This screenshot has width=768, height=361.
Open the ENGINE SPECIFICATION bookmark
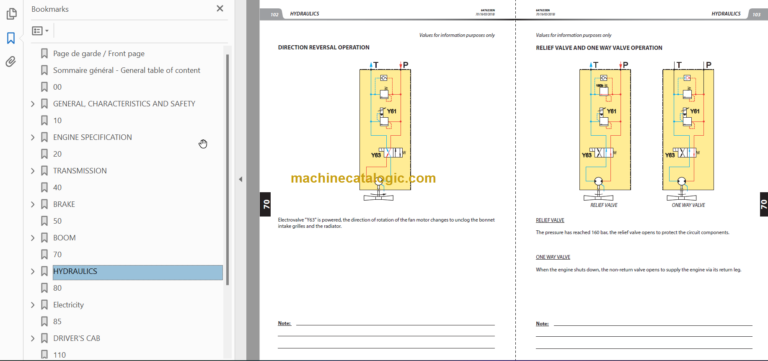[x=92, y=137]
